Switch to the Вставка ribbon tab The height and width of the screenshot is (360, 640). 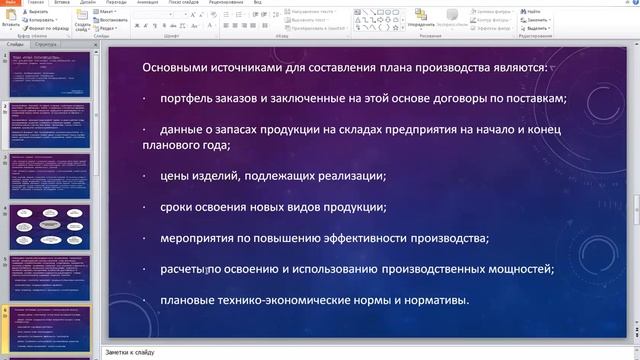62,2
